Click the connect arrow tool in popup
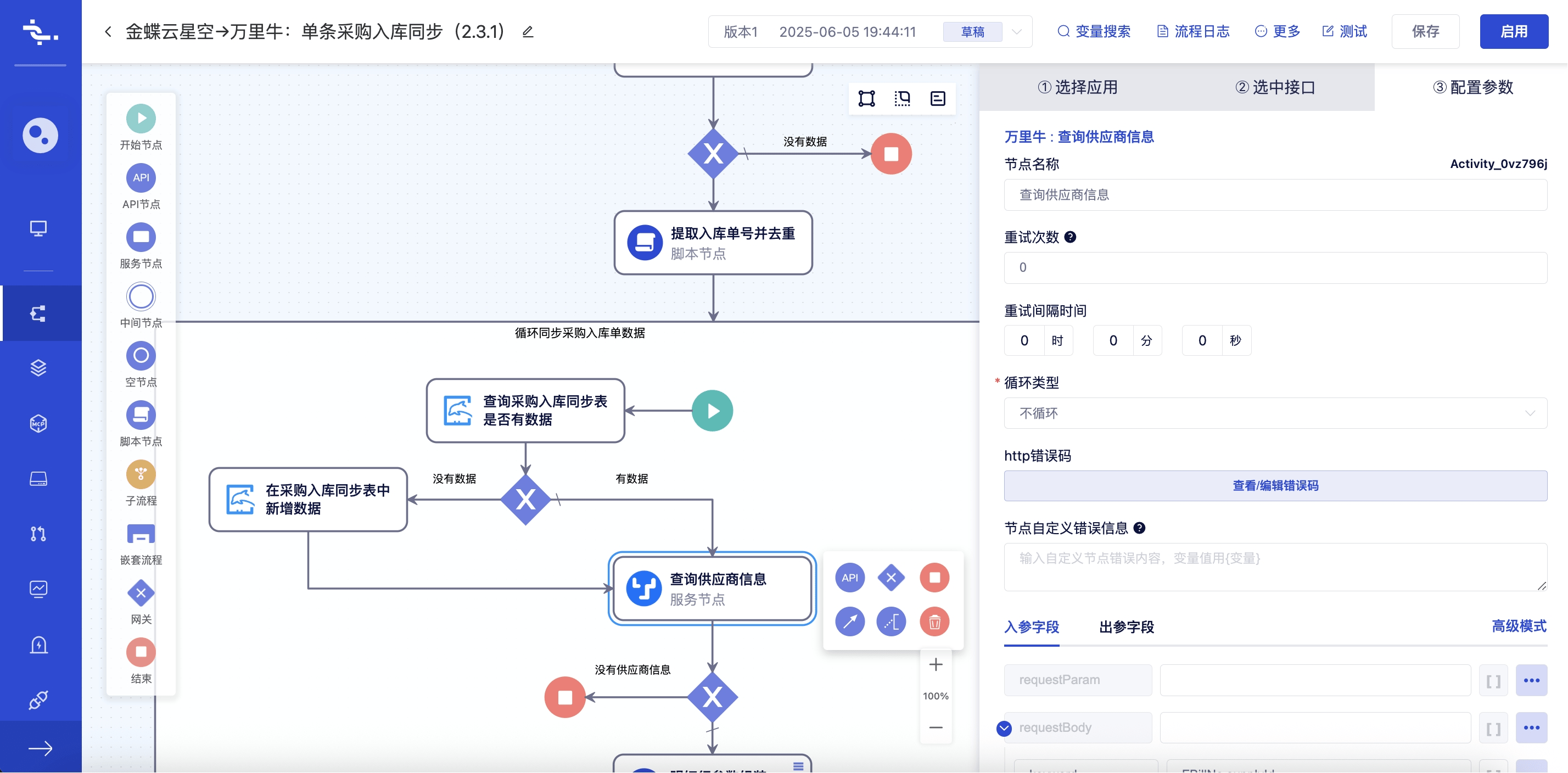This screenshot has width=1568, height=773. pos(850,621)
